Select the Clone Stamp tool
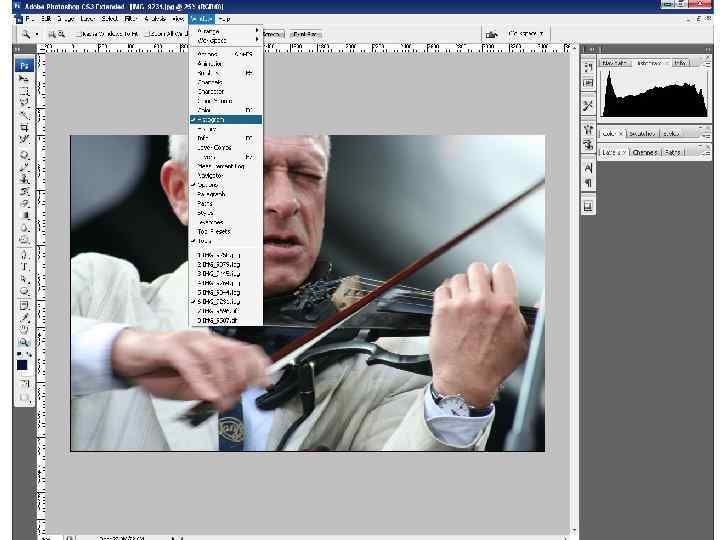720x540 pixels. 24,179
